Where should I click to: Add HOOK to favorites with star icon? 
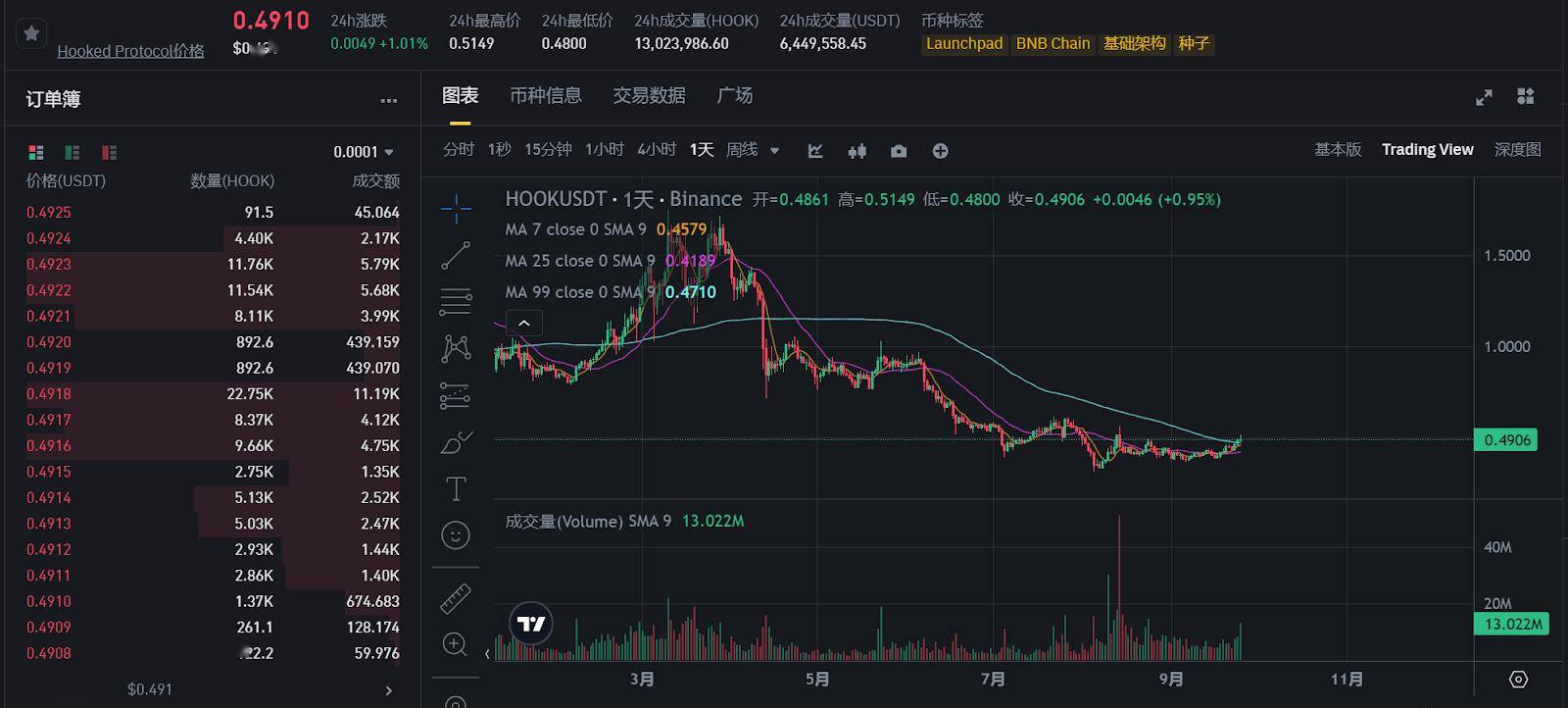pos(31,33)
